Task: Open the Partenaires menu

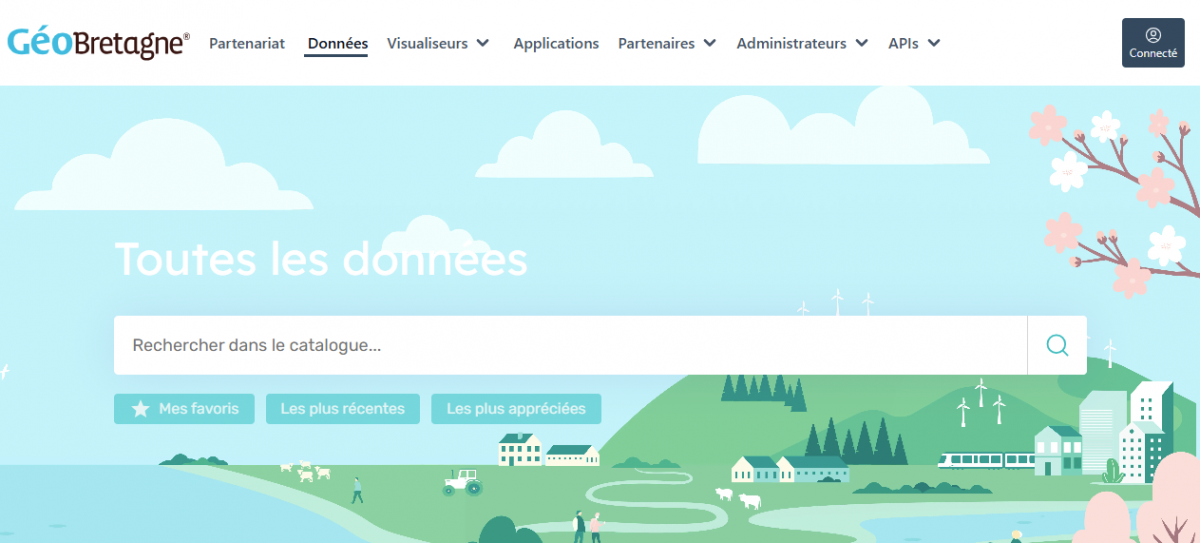Action: click(x=656, y=43)
